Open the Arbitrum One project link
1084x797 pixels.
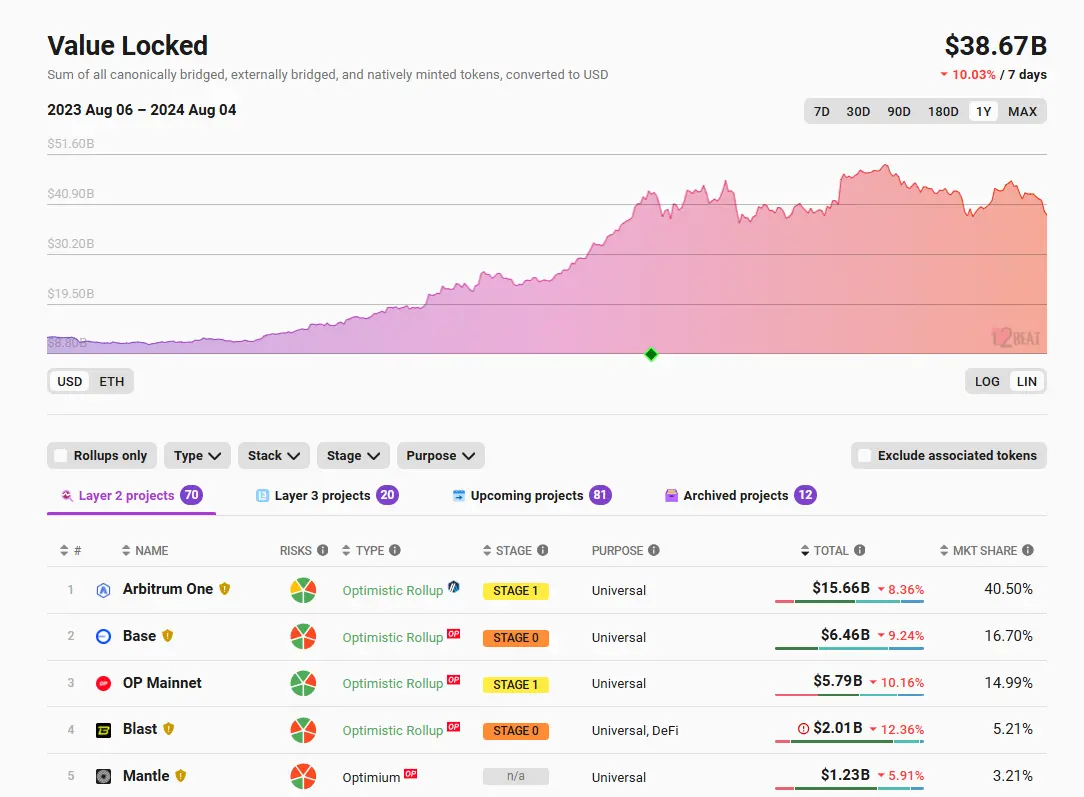(167, 589)
